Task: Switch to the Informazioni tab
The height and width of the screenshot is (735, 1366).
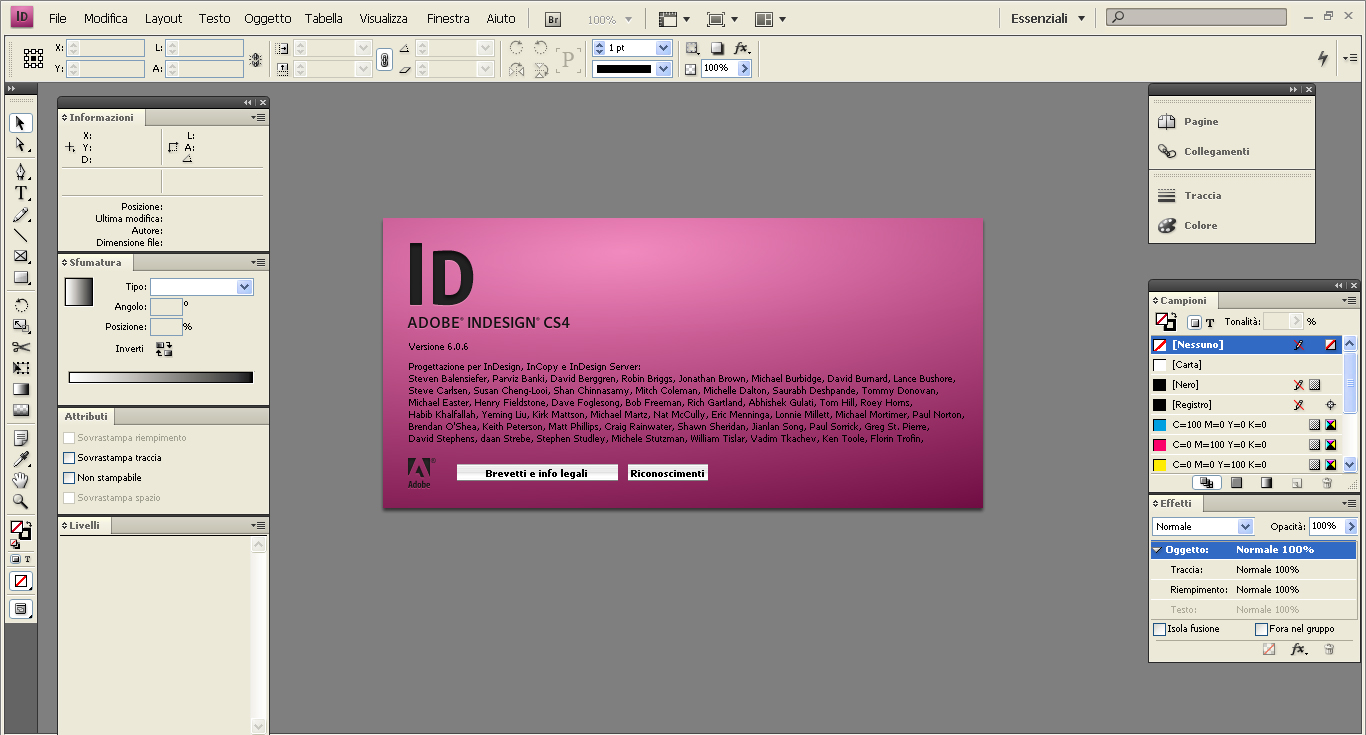Action: [x=101, y=118]
